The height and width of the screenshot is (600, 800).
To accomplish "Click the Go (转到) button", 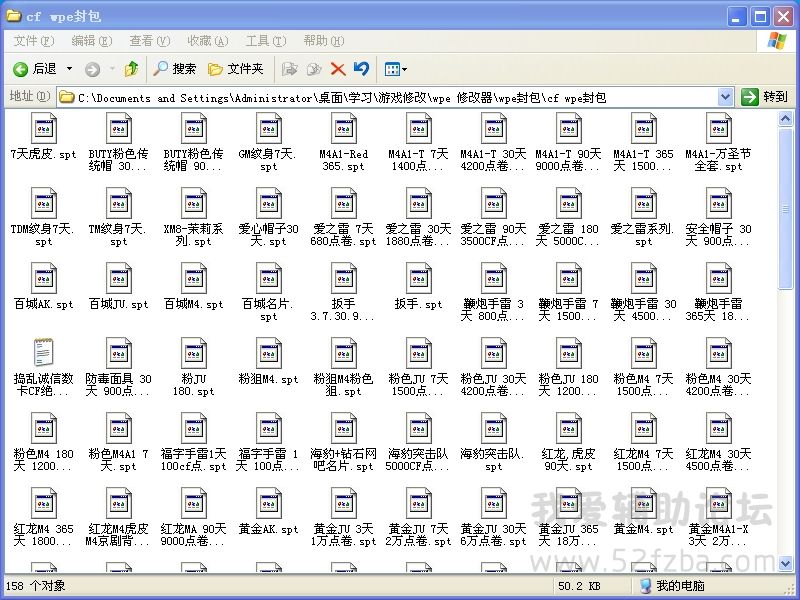I will click(x=764, y=96).
